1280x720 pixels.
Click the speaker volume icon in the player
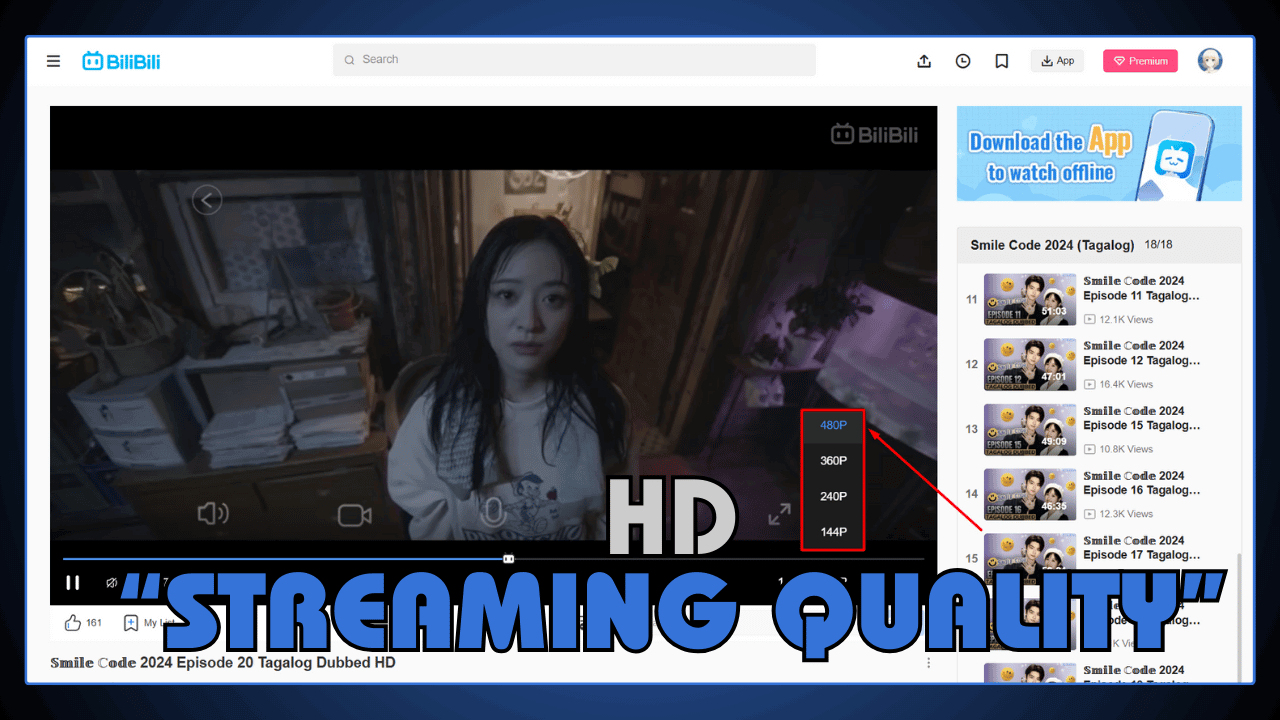pyautogui.click(x=211, y=513)
